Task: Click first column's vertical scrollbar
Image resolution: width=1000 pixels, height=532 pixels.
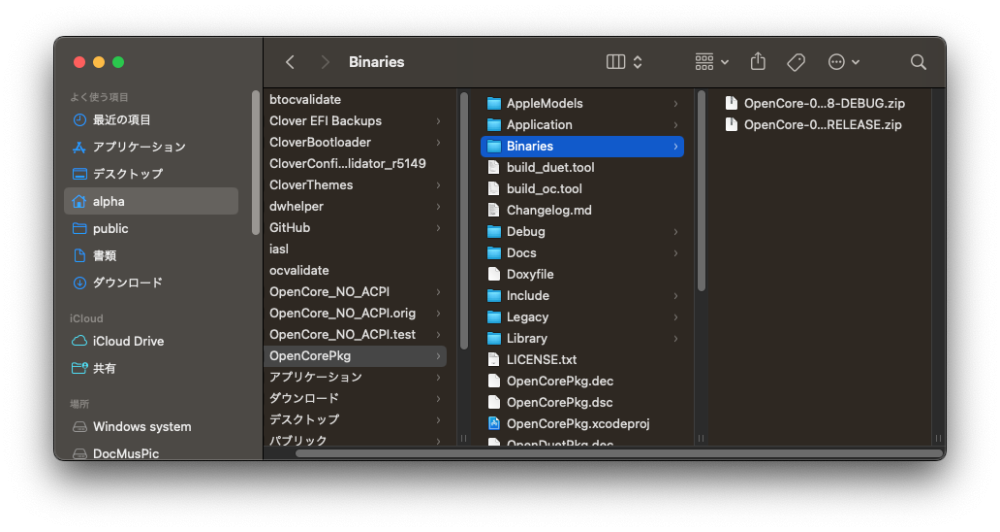Action: pos(464,221)
